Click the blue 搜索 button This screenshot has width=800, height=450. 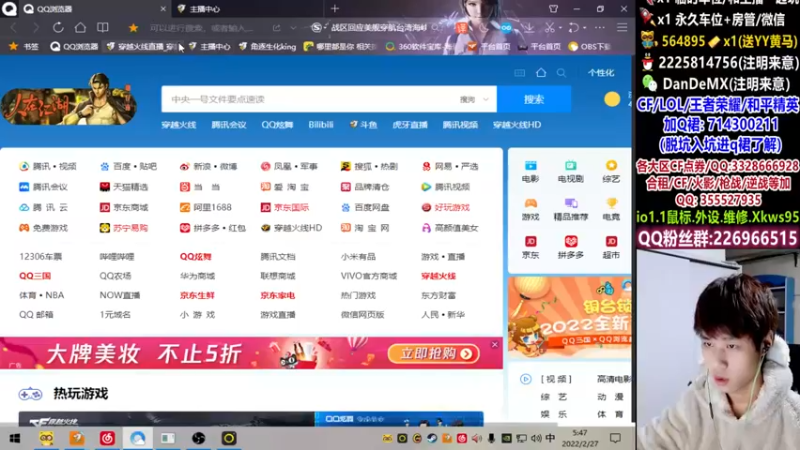click(x=534, y=99)
